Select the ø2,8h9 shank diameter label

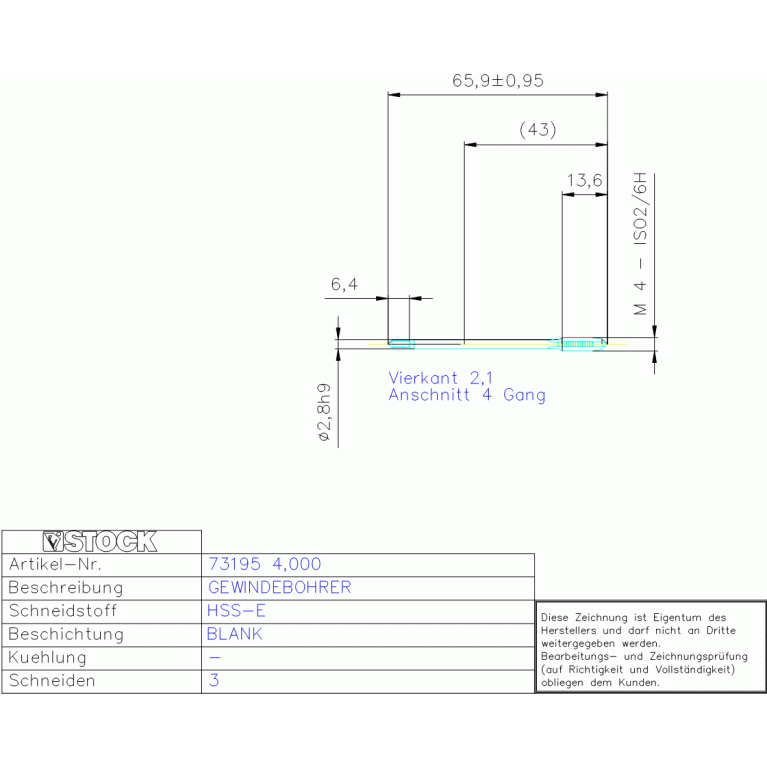[324, 412]
